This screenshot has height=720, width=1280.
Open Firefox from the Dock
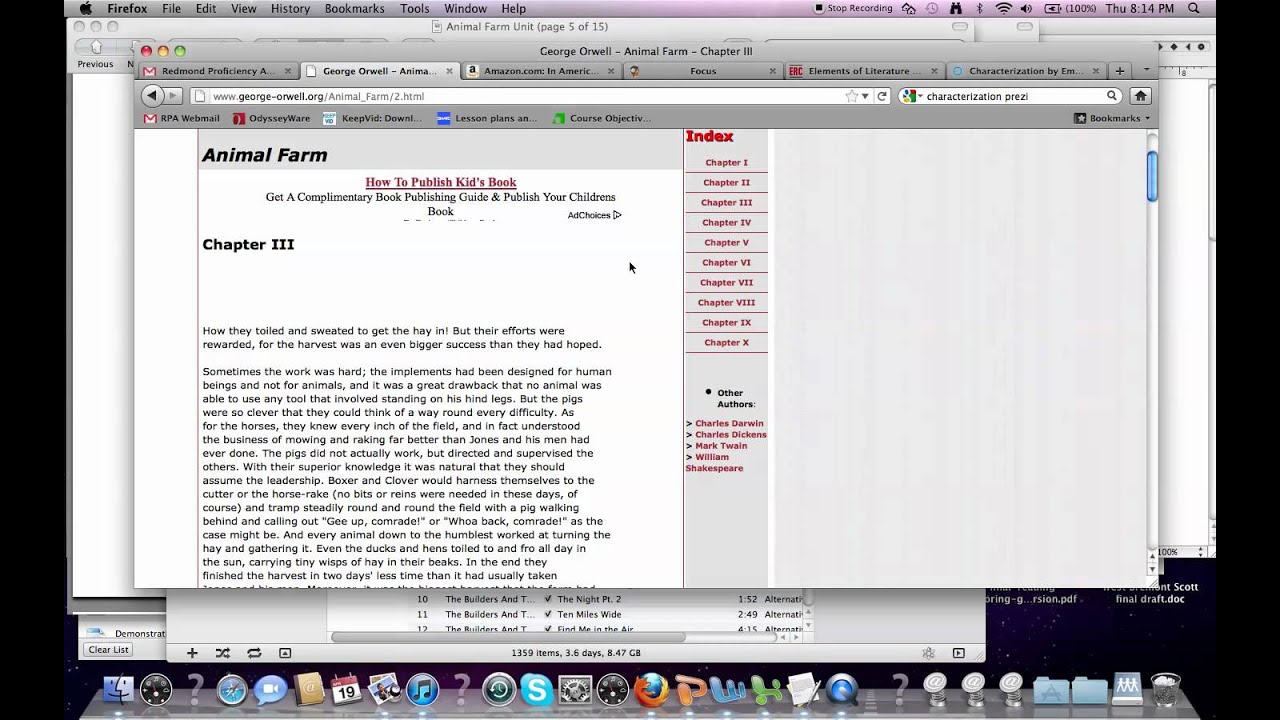(x=651, y=690)
